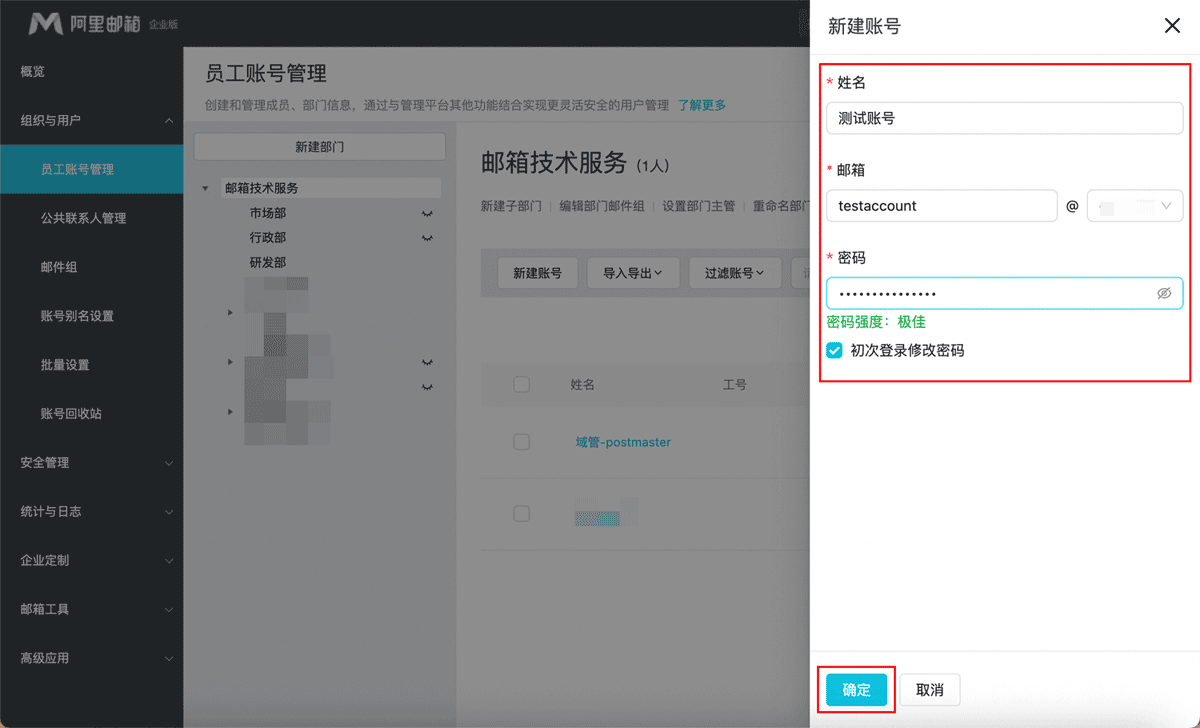
Task: Open the email domain dropdown
Action: click(1134, 205)
